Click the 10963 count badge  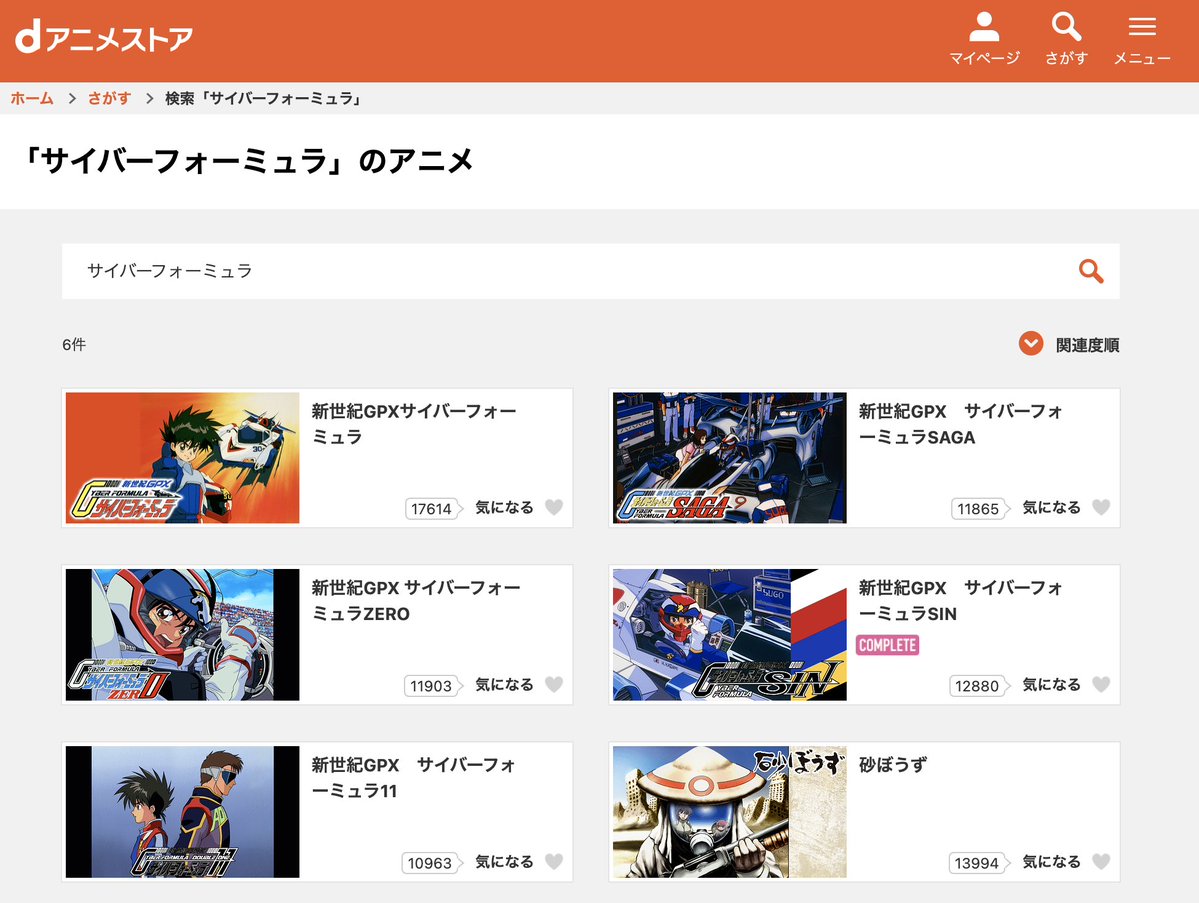point(431,863)
